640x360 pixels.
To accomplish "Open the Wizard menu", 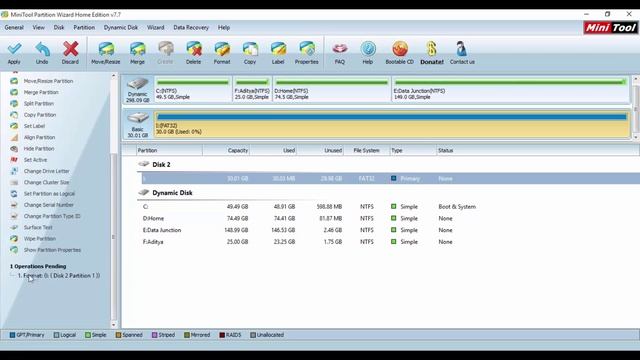I will tap(156, 27).
